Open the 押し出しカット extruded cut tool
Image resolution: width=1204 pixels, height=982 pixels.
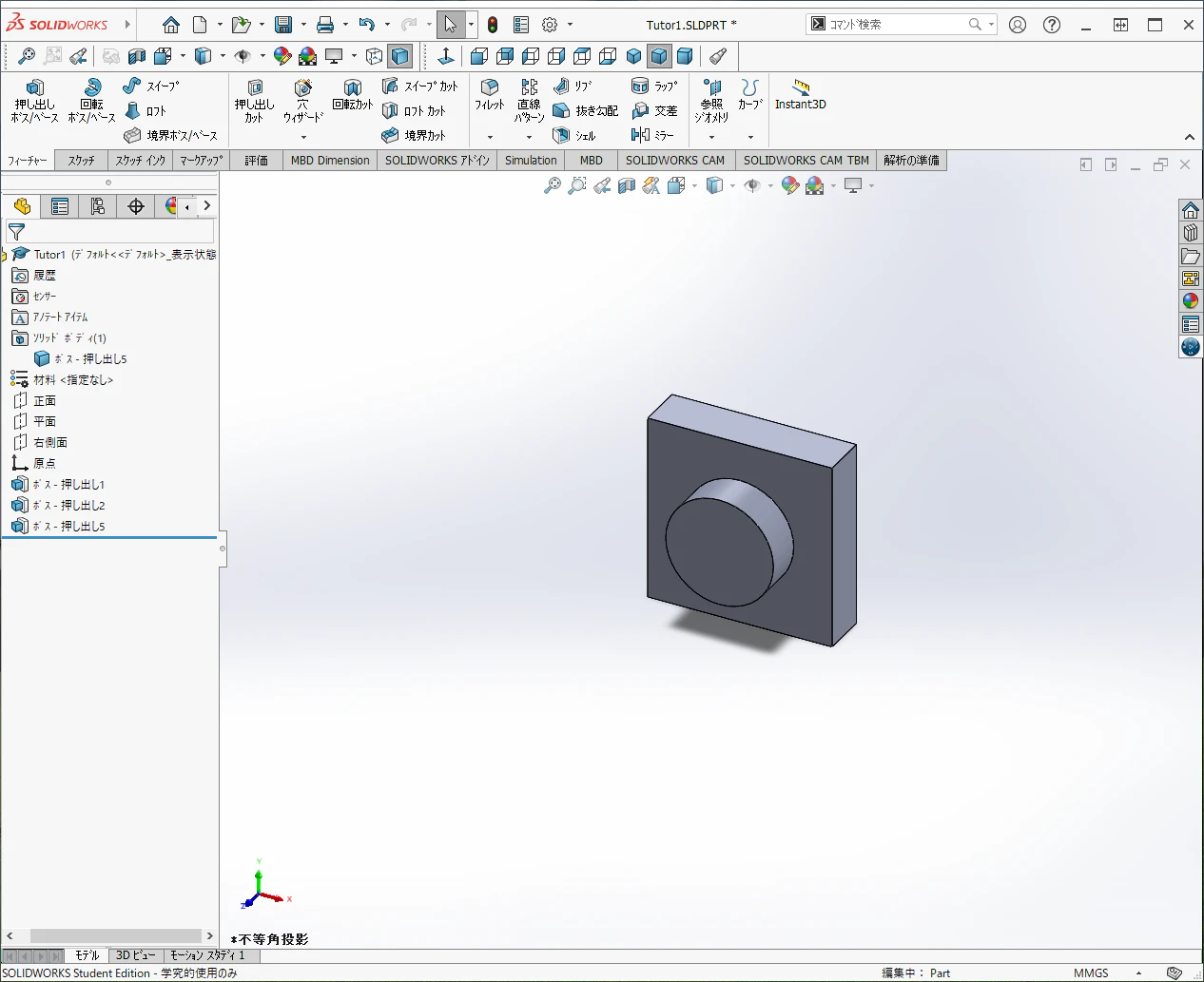click(254, 102)
